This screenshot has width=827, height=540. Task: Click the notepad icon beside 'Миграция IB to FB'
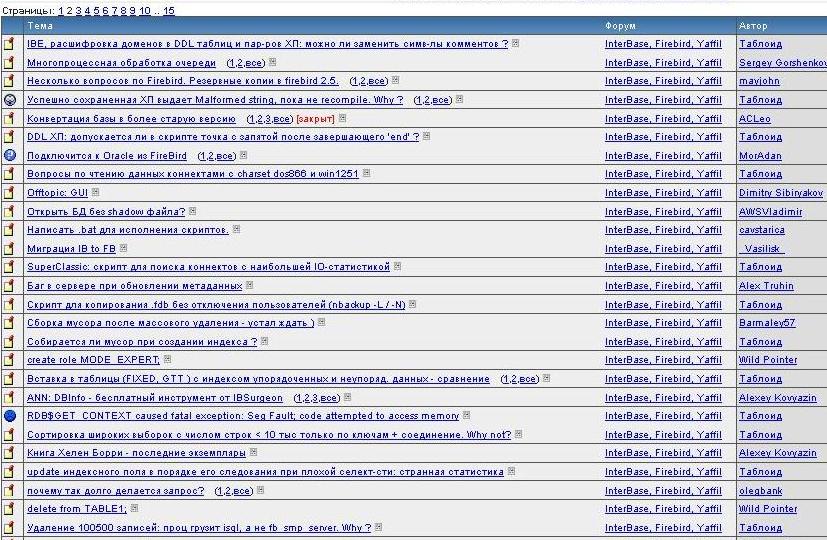[10, 249]
